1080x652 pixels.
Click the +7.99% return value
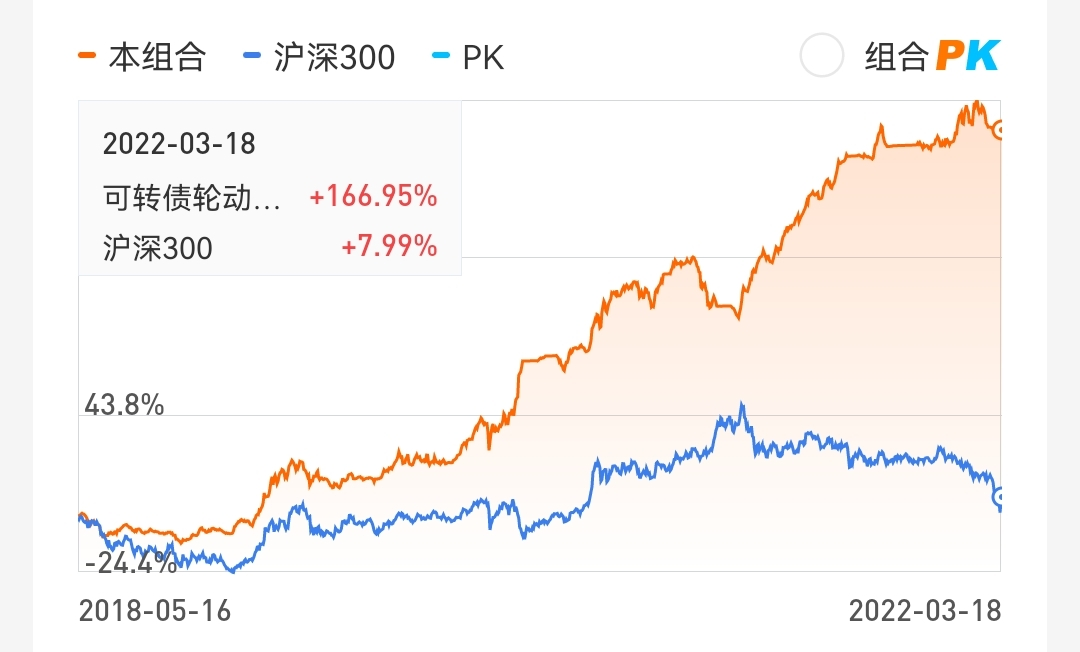389,247
